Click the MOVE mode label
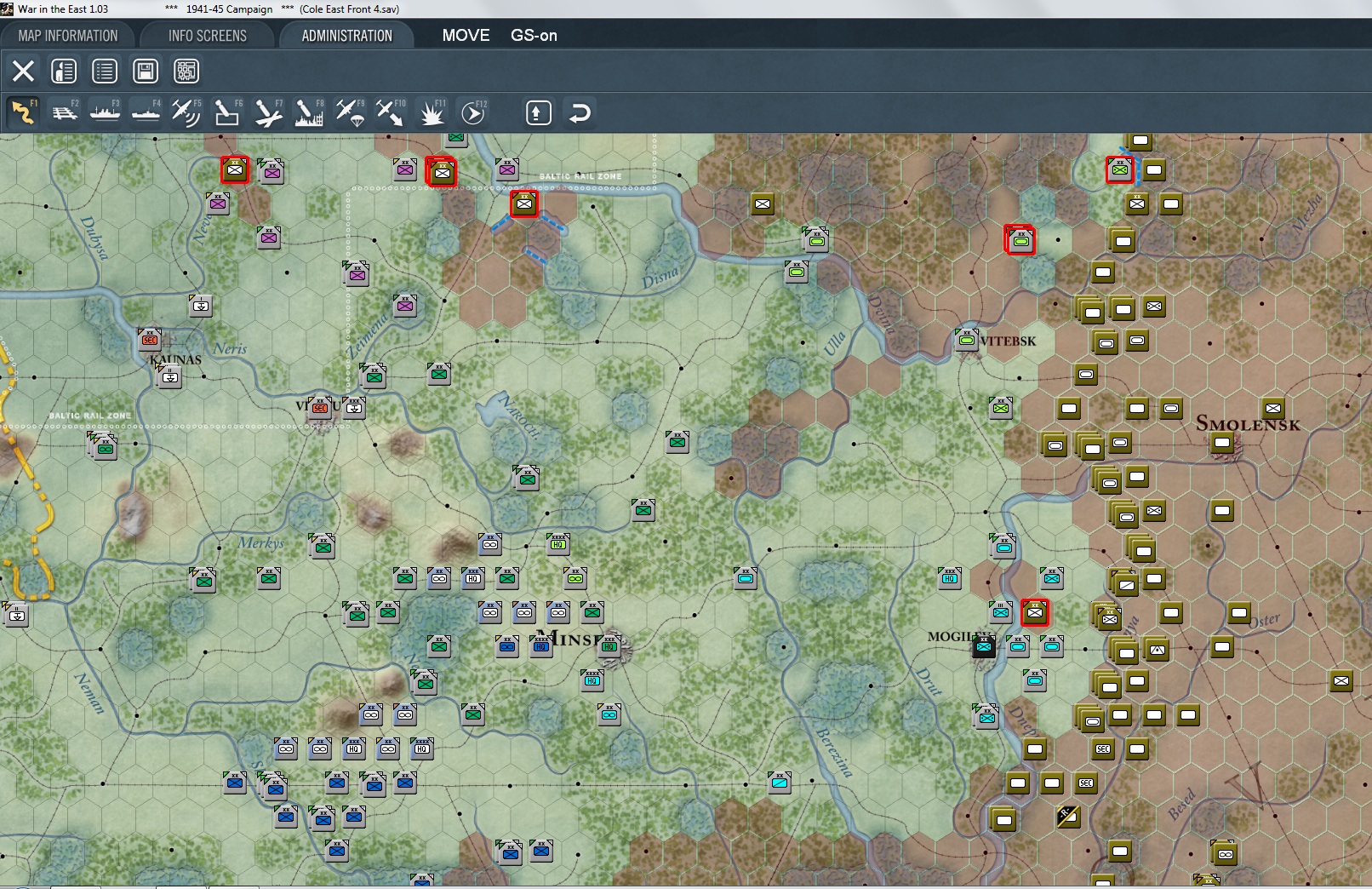 tap(466, 36)
